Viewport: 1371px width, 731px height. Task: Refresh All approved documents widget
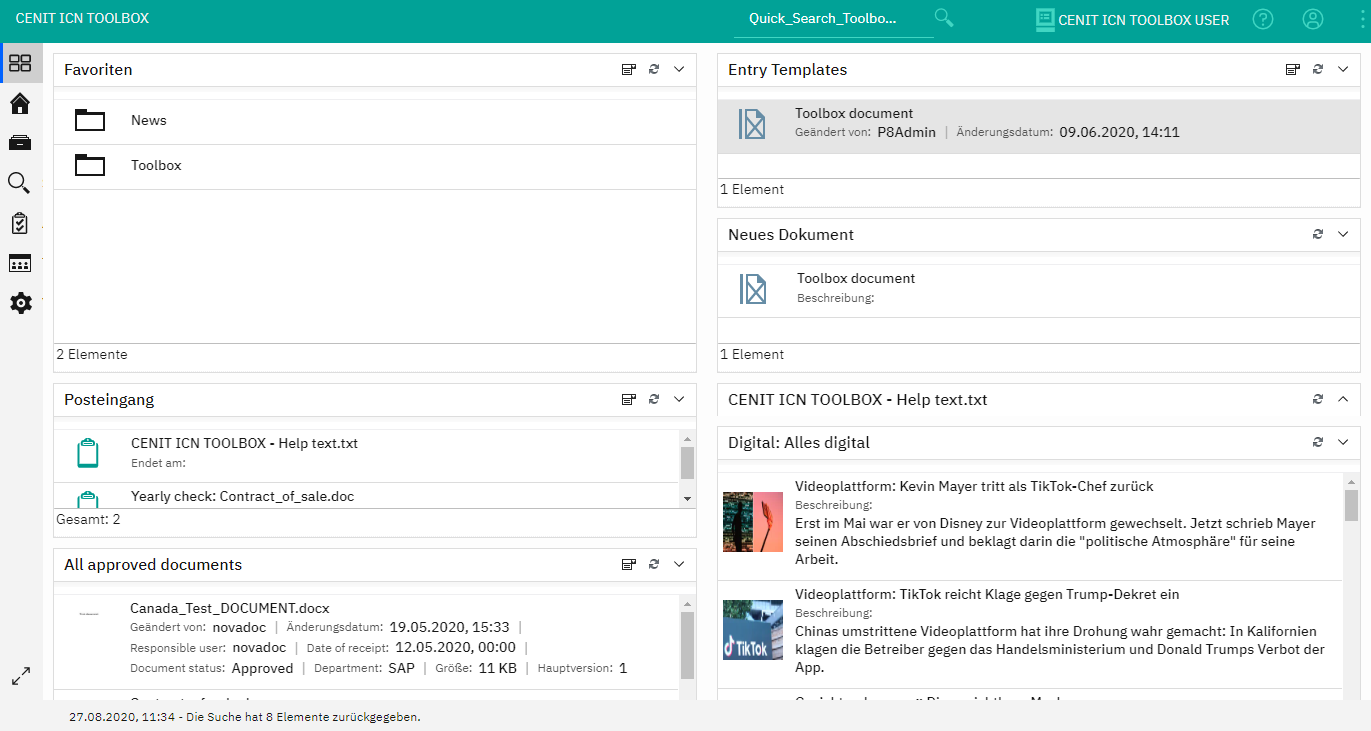pyautogui.click(x=654, y=564)
